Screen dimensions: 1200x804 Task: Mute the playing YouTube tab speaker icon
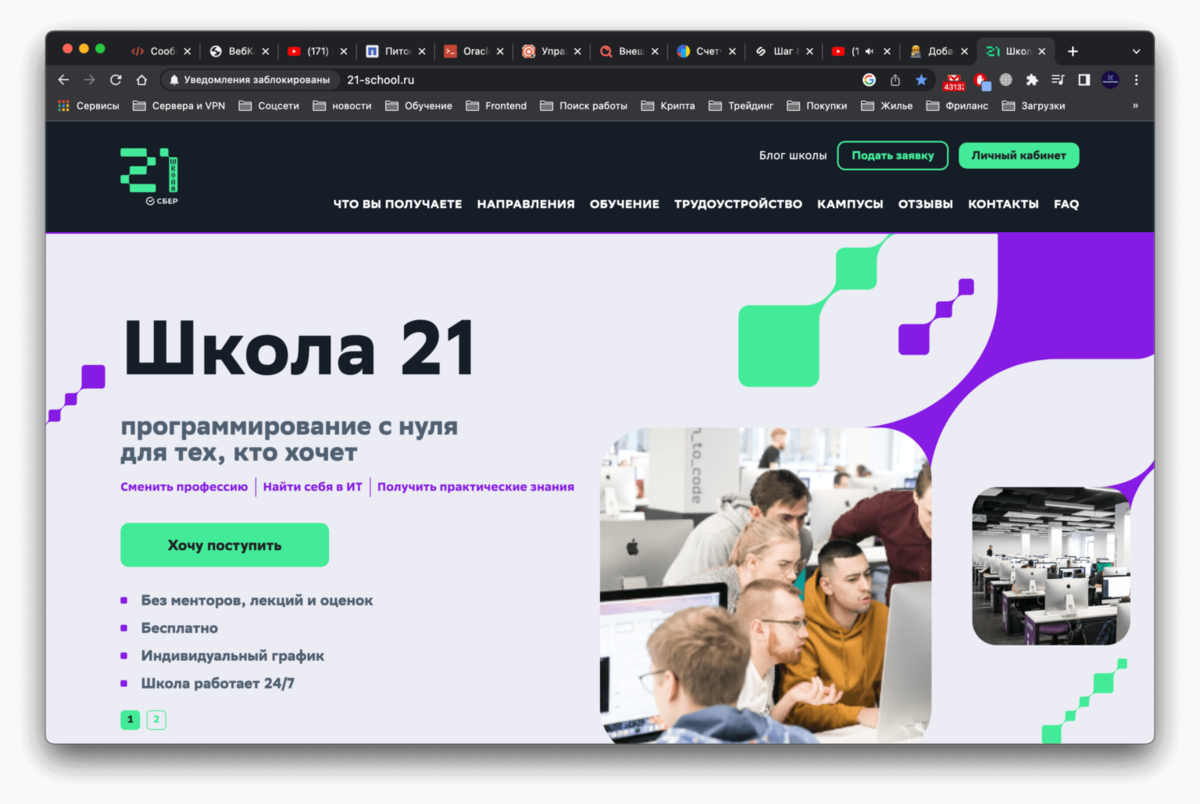pyautogui.click(x=869, y=51)
